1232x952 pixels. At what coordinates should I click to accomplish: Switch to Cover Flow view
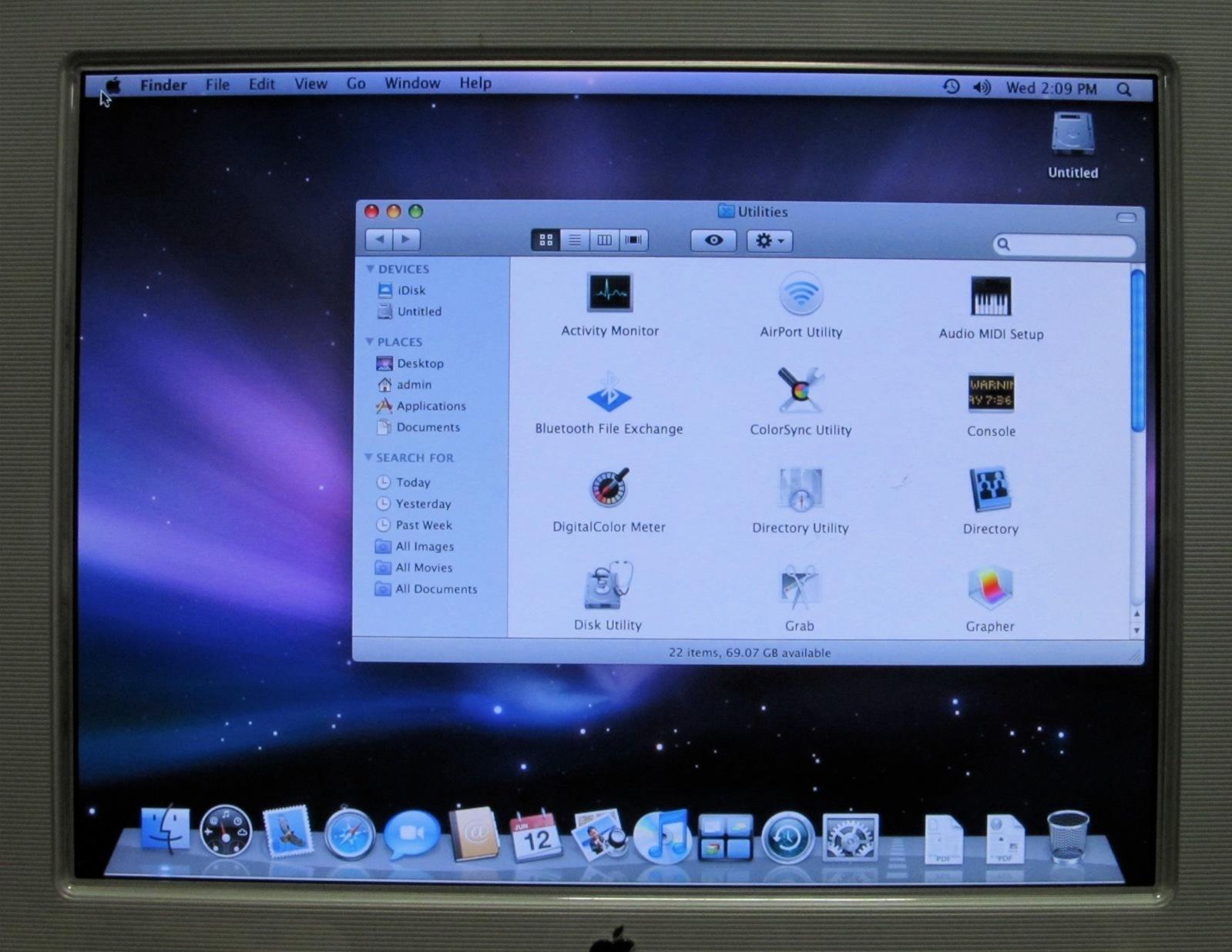[x=633, y=240]
